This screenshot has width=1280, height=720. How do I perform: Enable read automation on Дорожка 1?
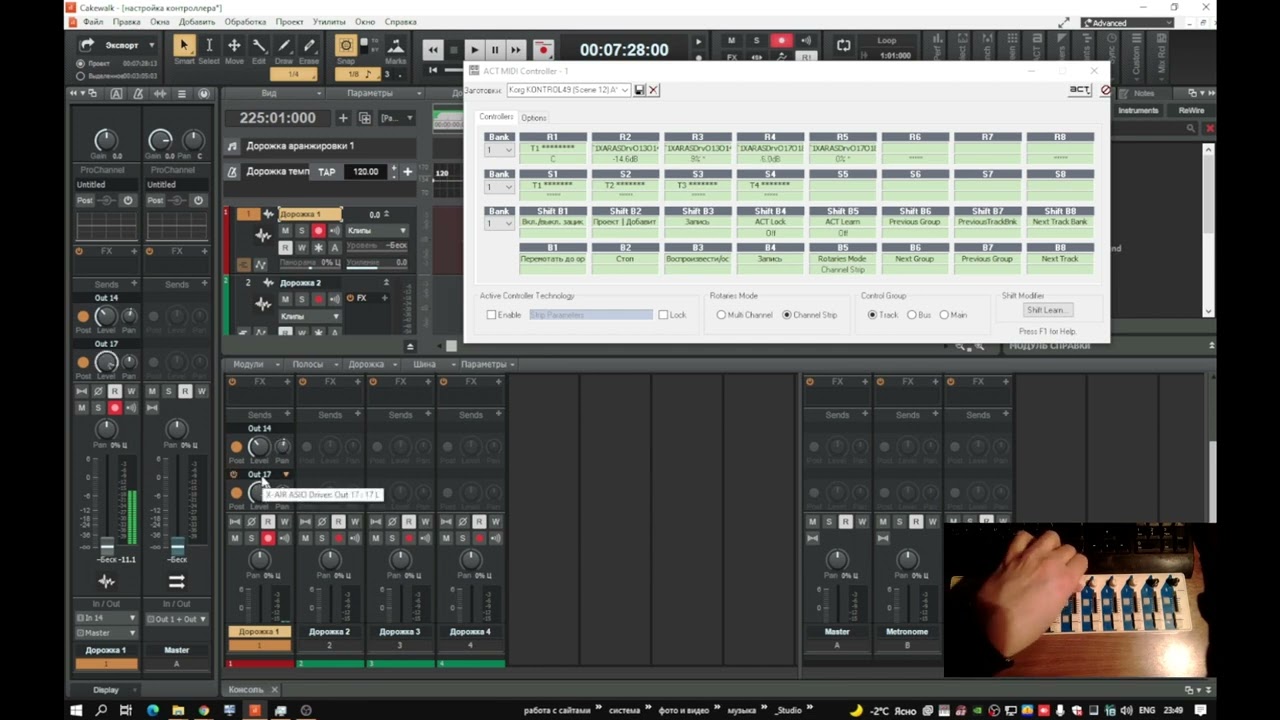[x=285, y=247]
